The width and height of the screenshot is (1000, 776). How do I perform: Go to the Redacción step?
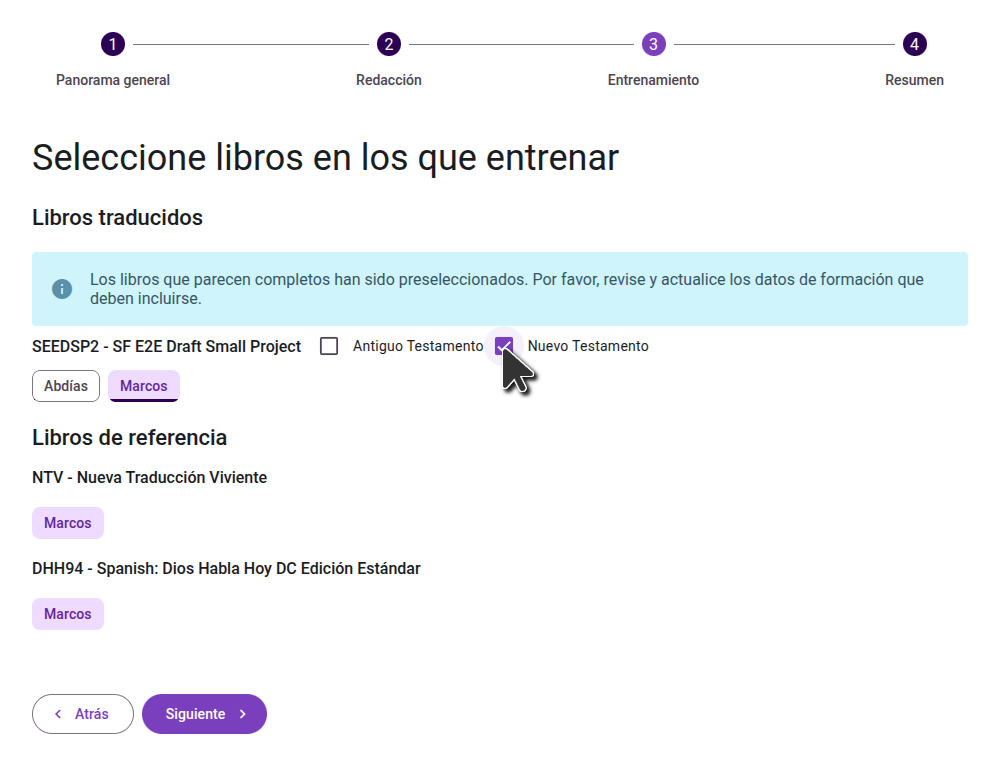pyautogui.click(x=389, y=80)
